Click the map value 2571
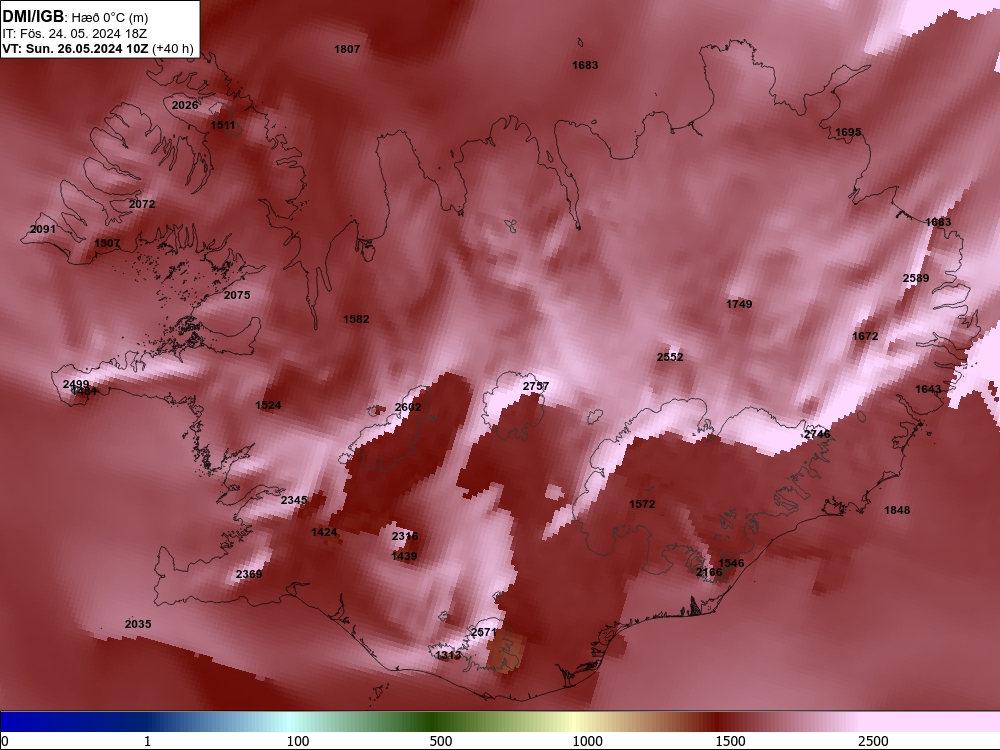1000x750 pixels. (483, 633)
